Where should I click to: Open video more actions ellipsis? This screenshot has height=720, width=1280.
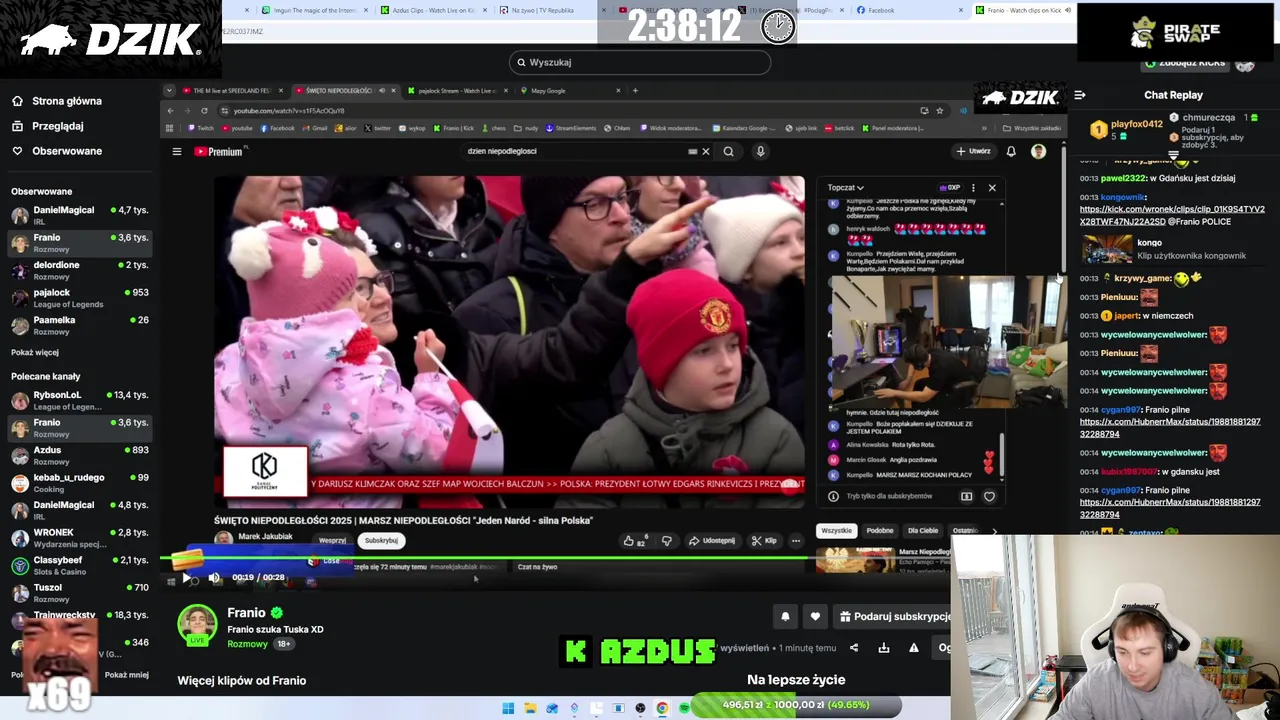(x=796, y=541)
